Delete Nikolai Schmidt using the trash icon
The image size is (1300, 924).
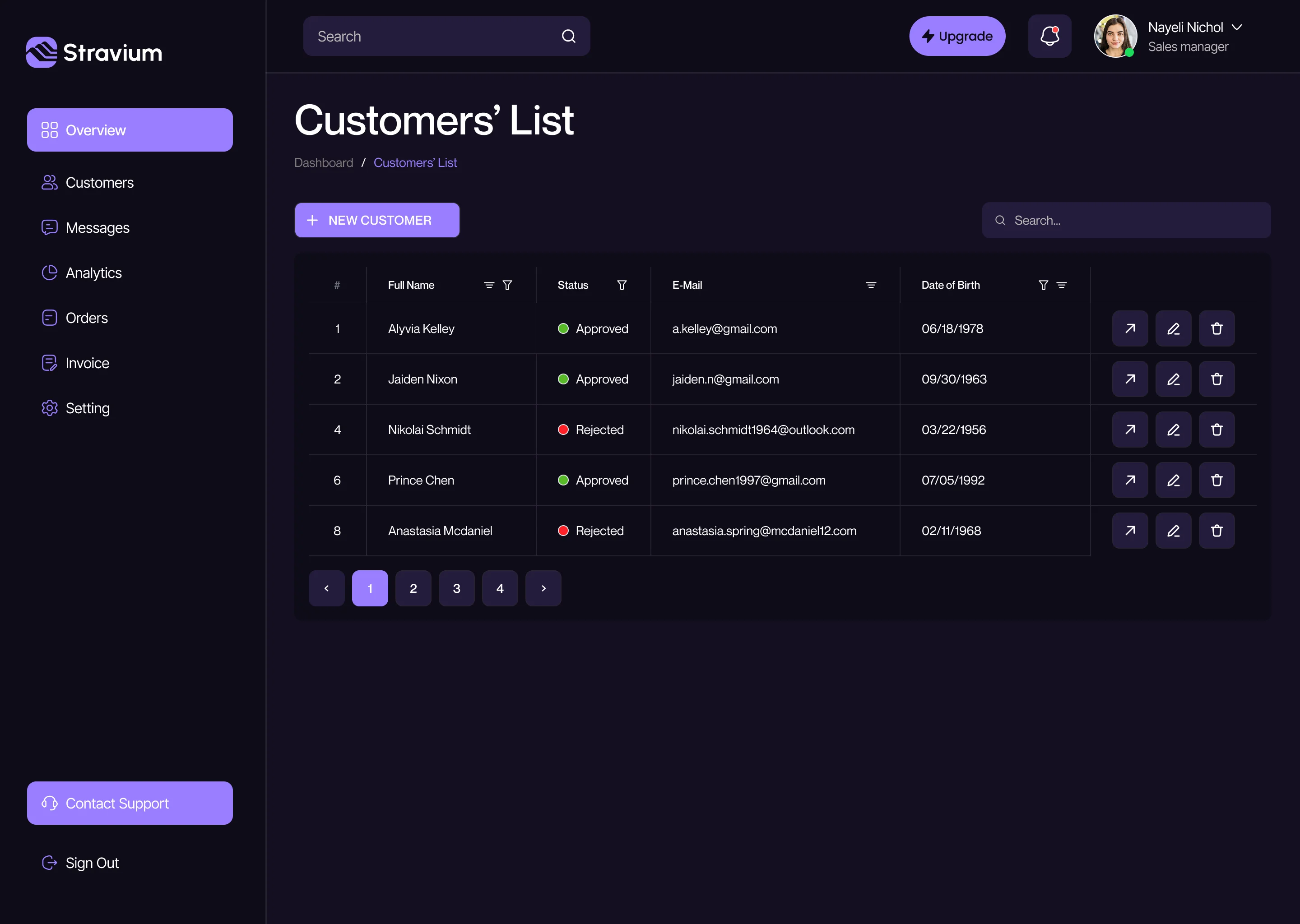(1217, 430)
